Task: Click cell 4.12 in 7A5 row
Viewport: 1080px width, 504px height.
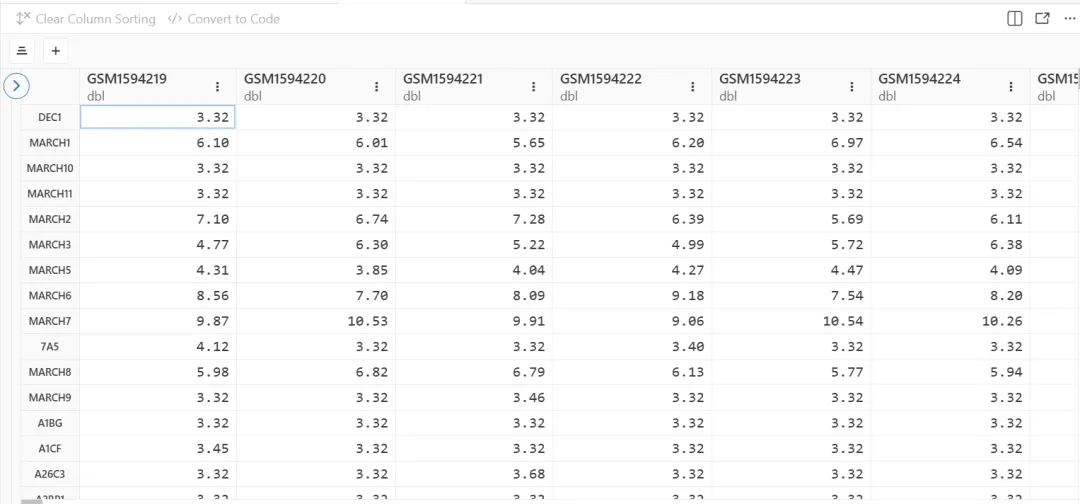Action: click(158, 347)
